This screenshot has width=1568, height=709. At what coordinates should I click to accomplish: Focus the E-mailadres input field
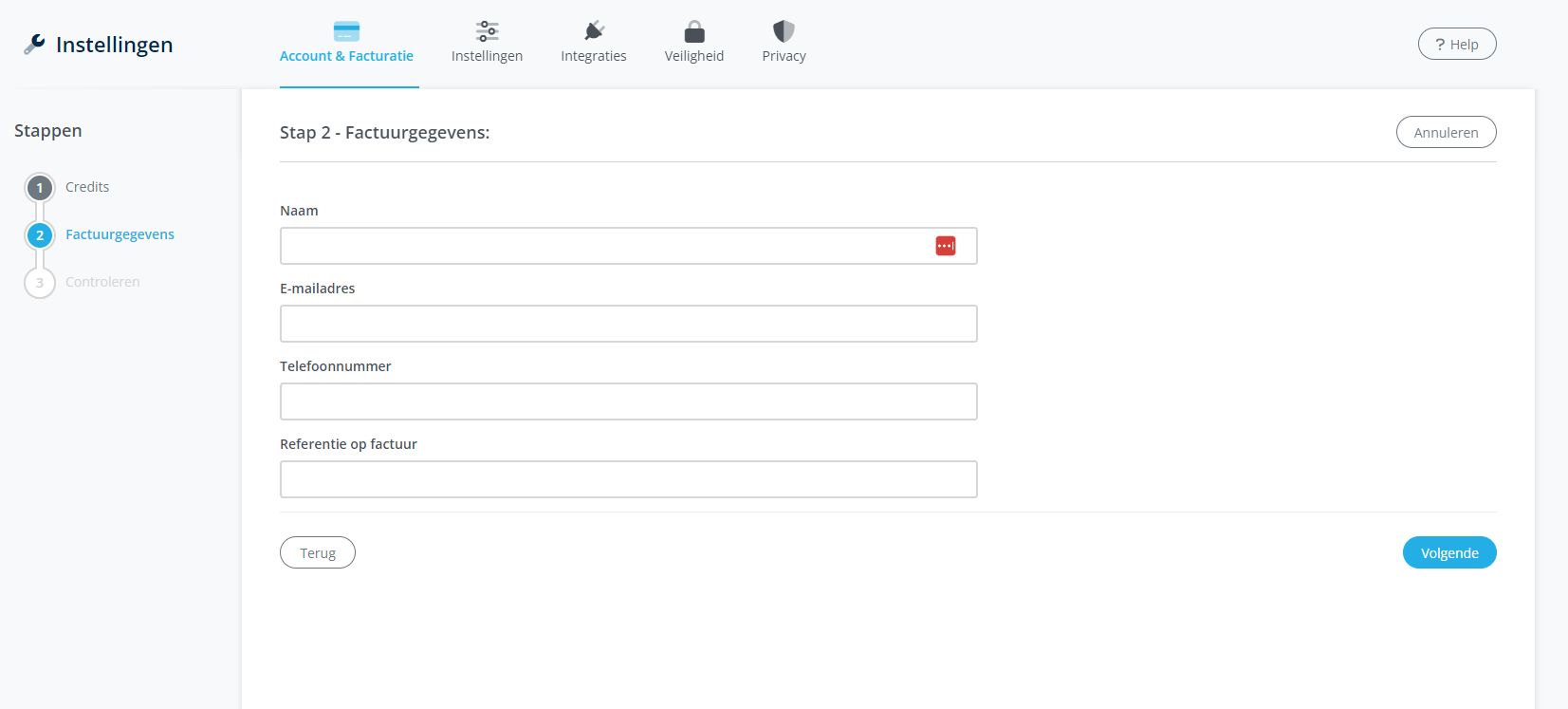628,324
